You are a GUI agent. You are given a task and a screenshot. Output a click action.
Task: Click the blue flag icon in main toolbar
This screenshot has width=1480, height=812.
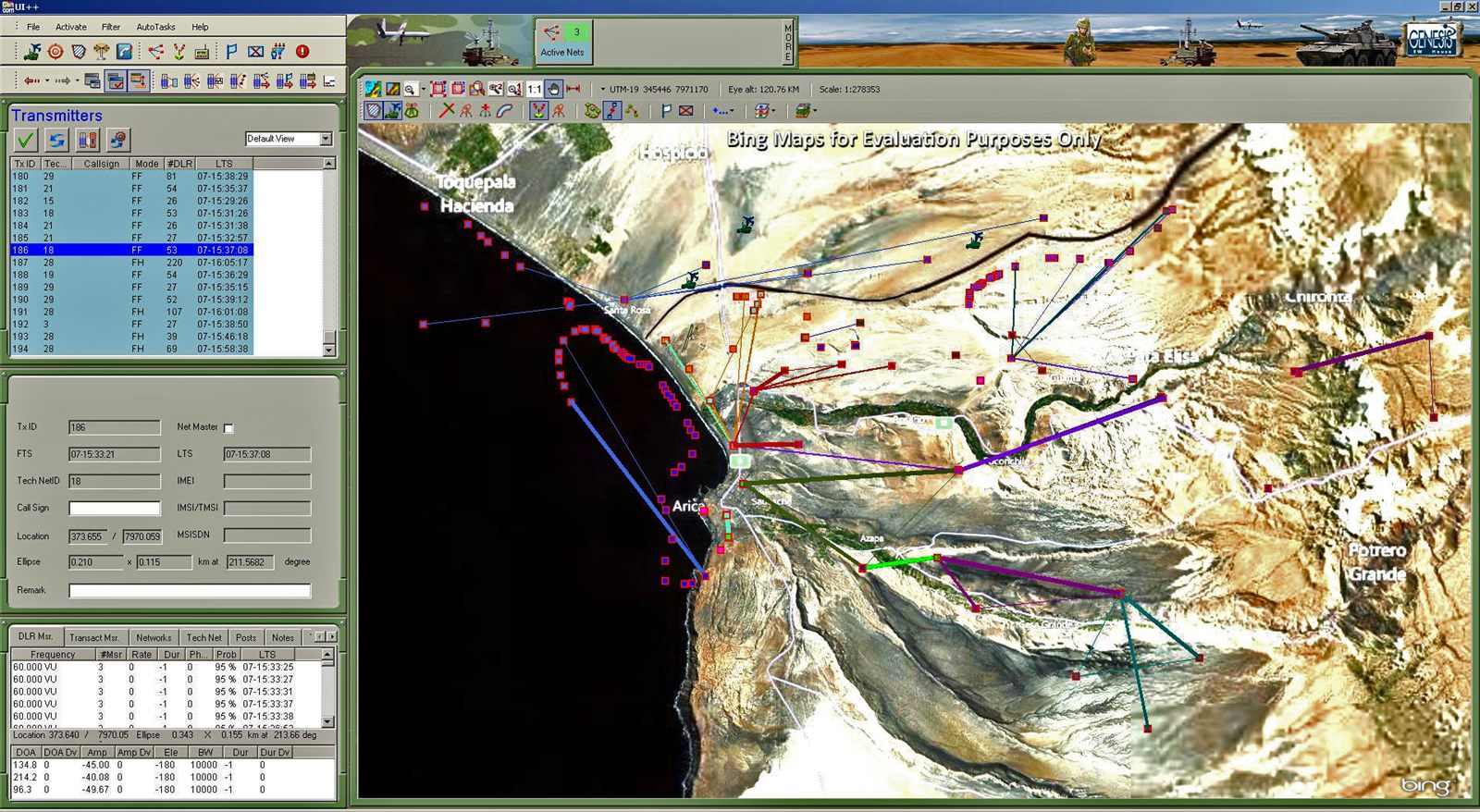point(232,52)
